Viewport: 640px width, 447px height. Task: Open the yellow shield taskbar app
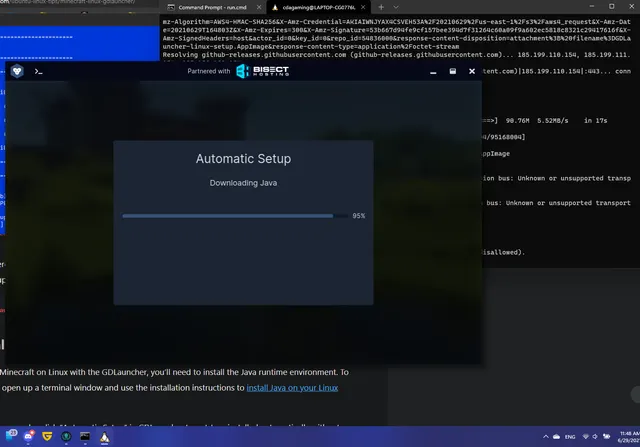coord(47,436)
